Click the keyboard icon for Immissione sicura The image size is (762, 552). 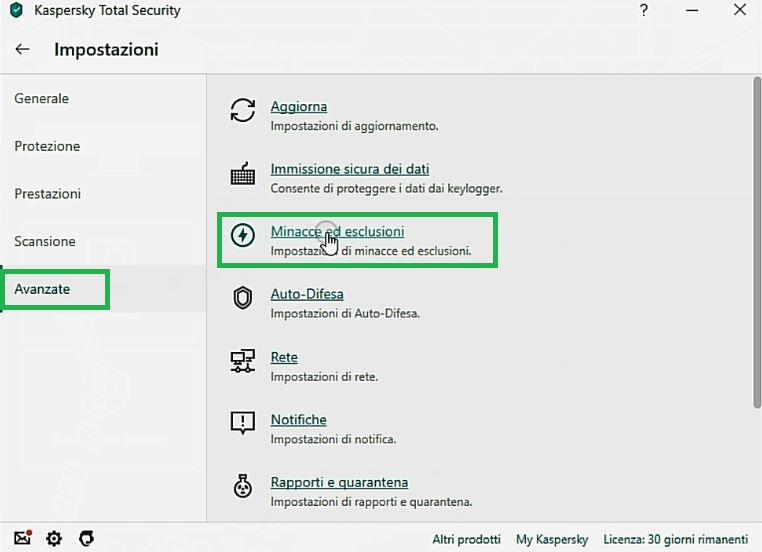pyautogui.click(x=242, y=173)
